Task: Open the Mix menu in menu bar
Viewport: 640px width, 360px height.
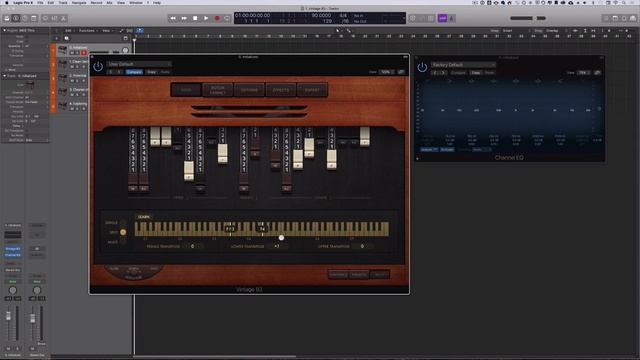Action: (109, 2)
